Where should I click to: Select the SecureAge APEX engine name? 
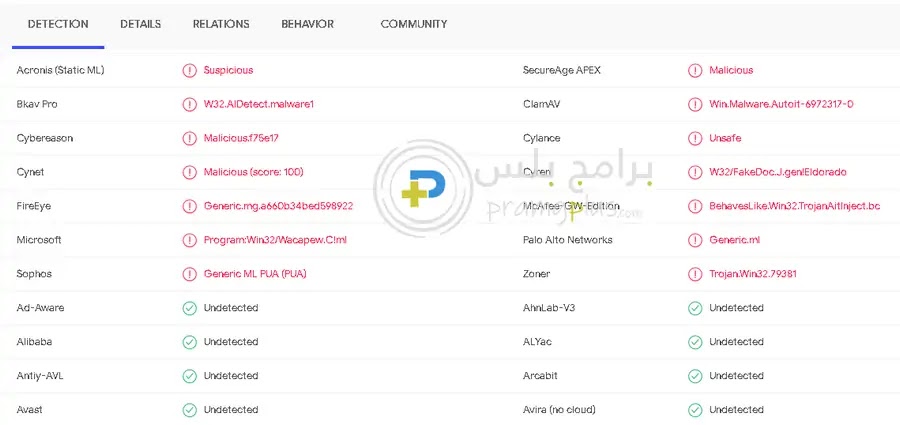point(562,70)
